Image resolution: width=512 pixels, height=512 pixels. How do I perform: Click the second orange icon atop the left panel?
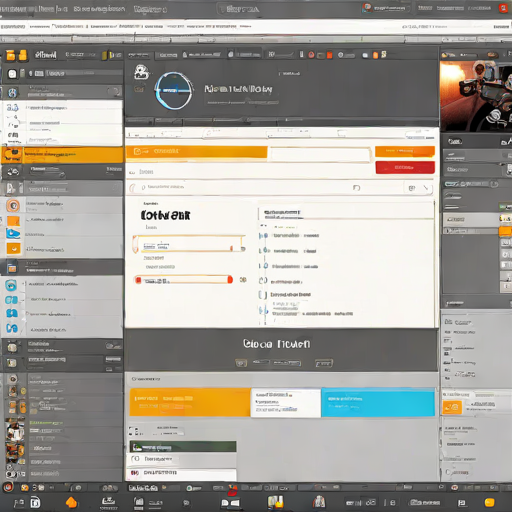pos(23,55)
